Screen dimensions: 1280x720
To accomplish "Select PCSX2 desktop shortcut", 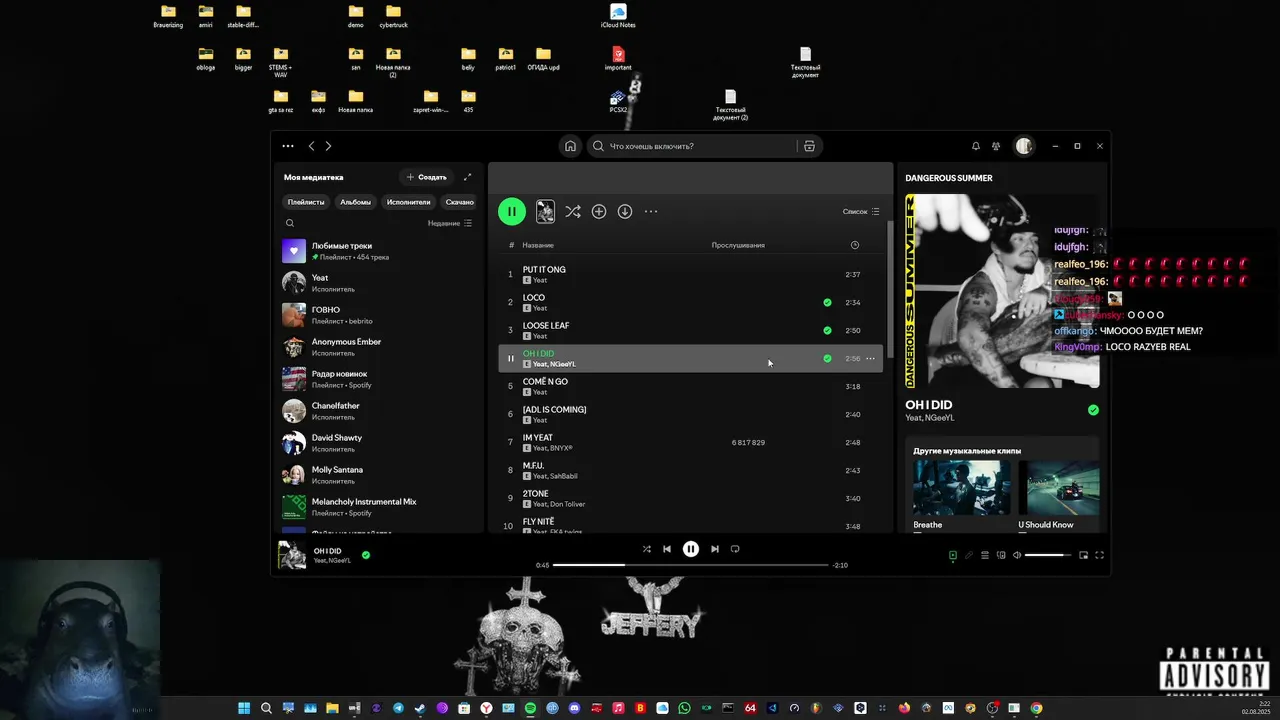I will (x=618, y=101).
